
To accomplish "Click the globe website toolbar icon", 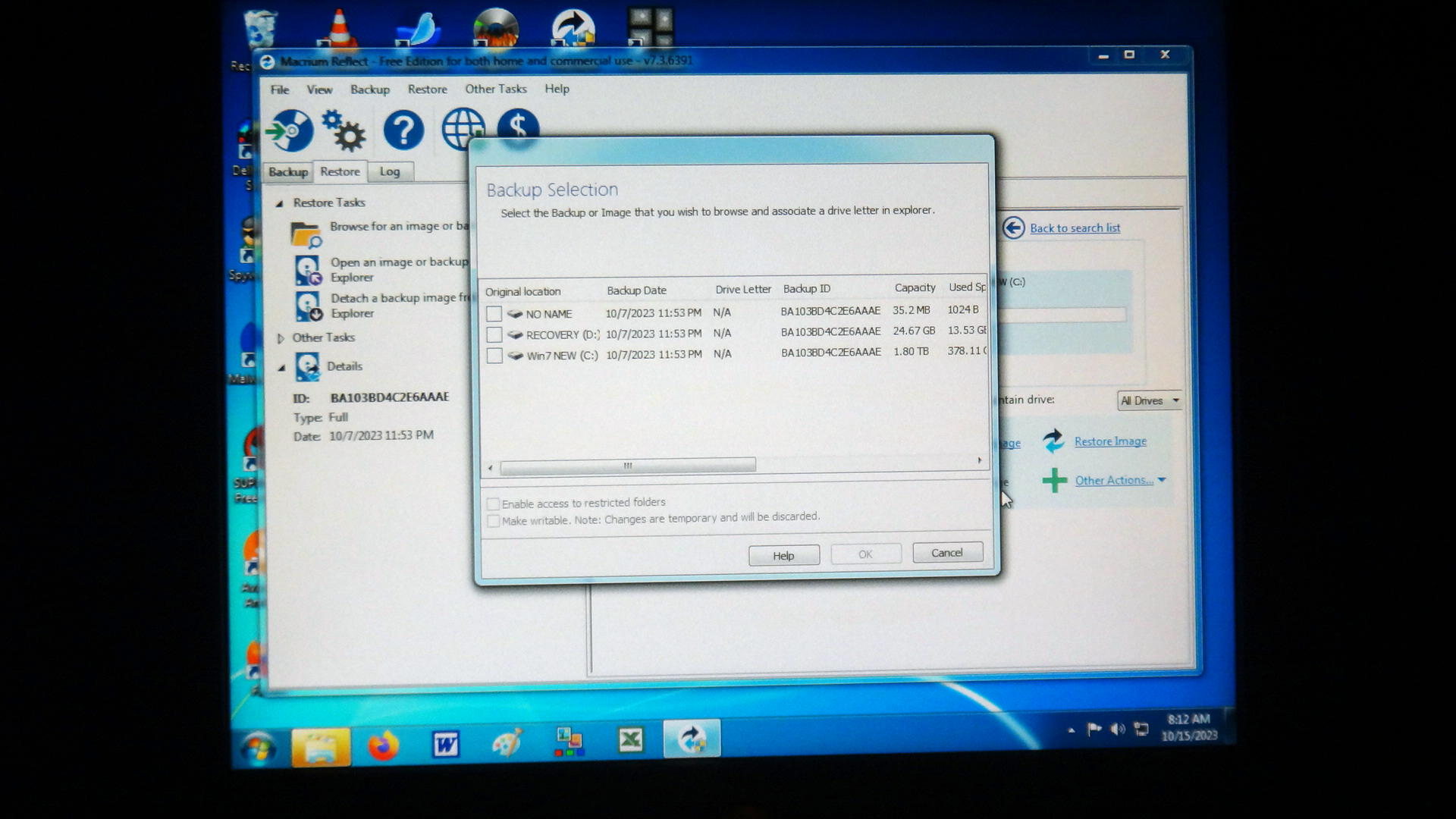I will (x=462, y=129).
